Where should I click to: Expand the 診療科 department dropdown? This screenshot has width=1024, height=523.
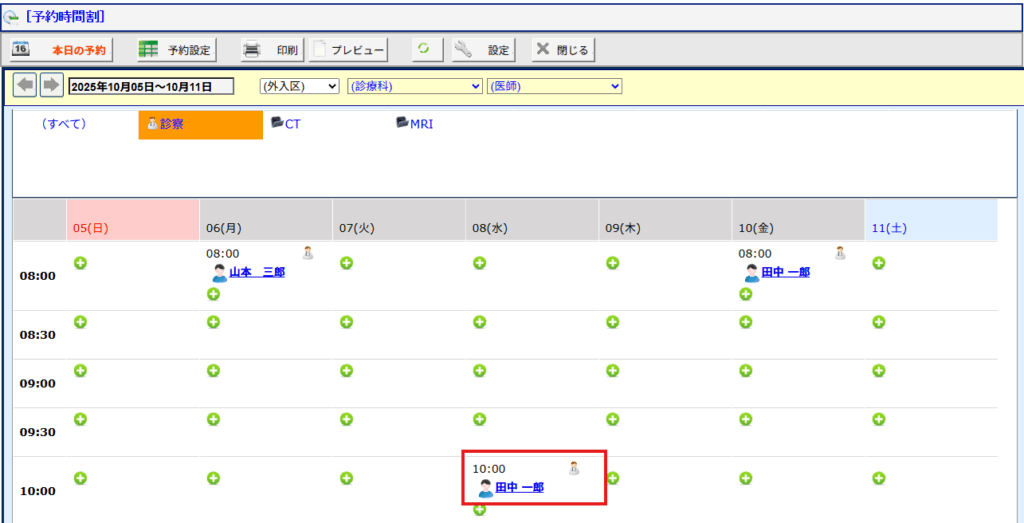point(414,86)
